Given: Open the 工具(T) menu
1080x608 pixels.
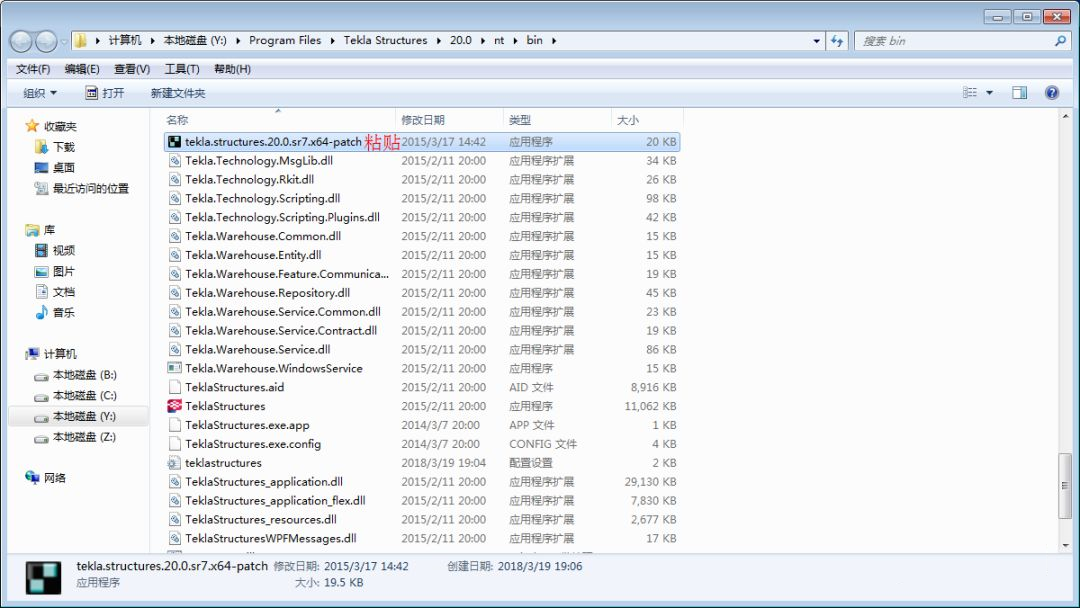Looking at the screenshot, I should point(182,69).
